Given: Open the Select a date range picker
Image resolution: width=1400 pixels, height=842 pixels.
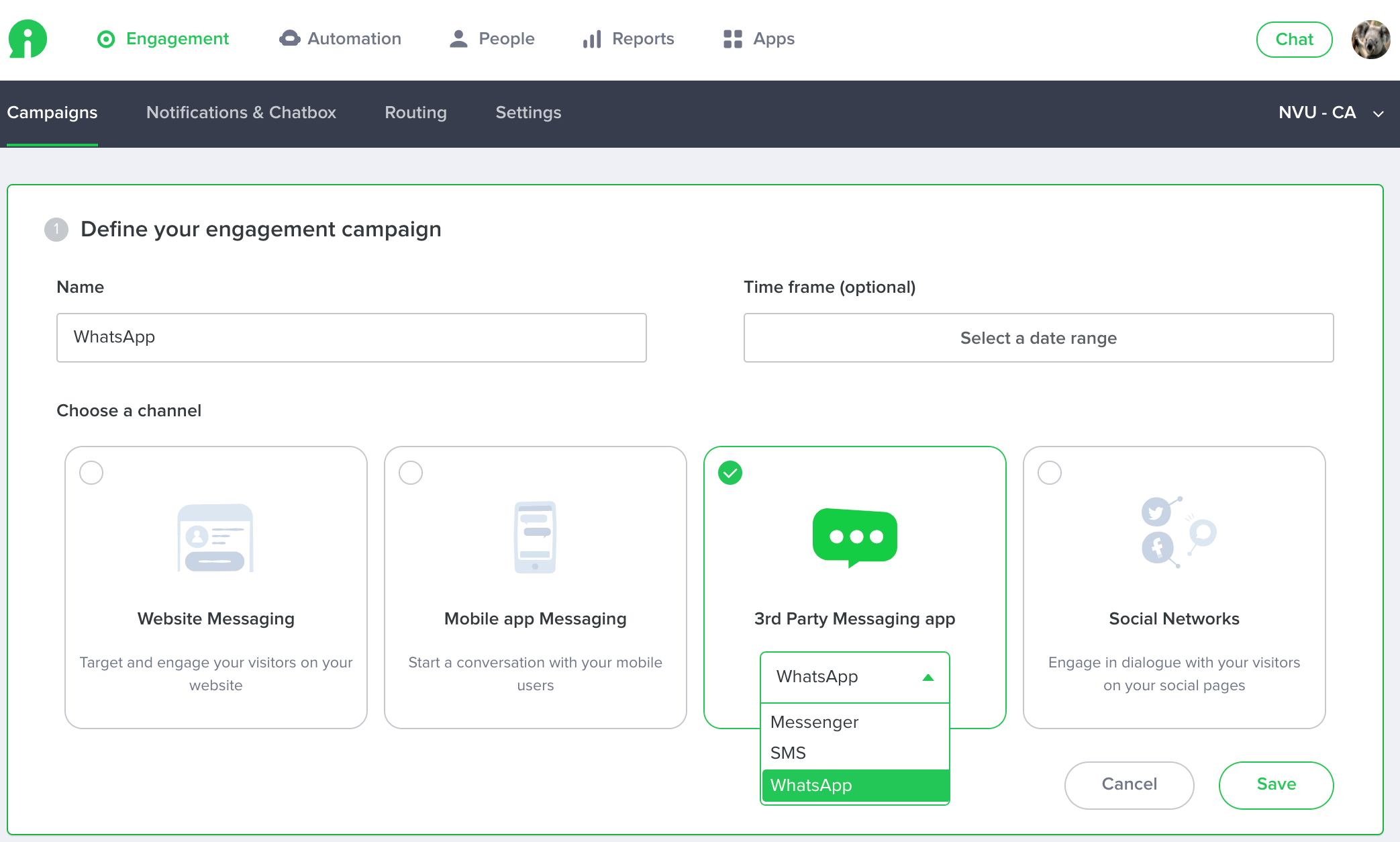Looking at the screenshot, I should (x=1038, y=338).
